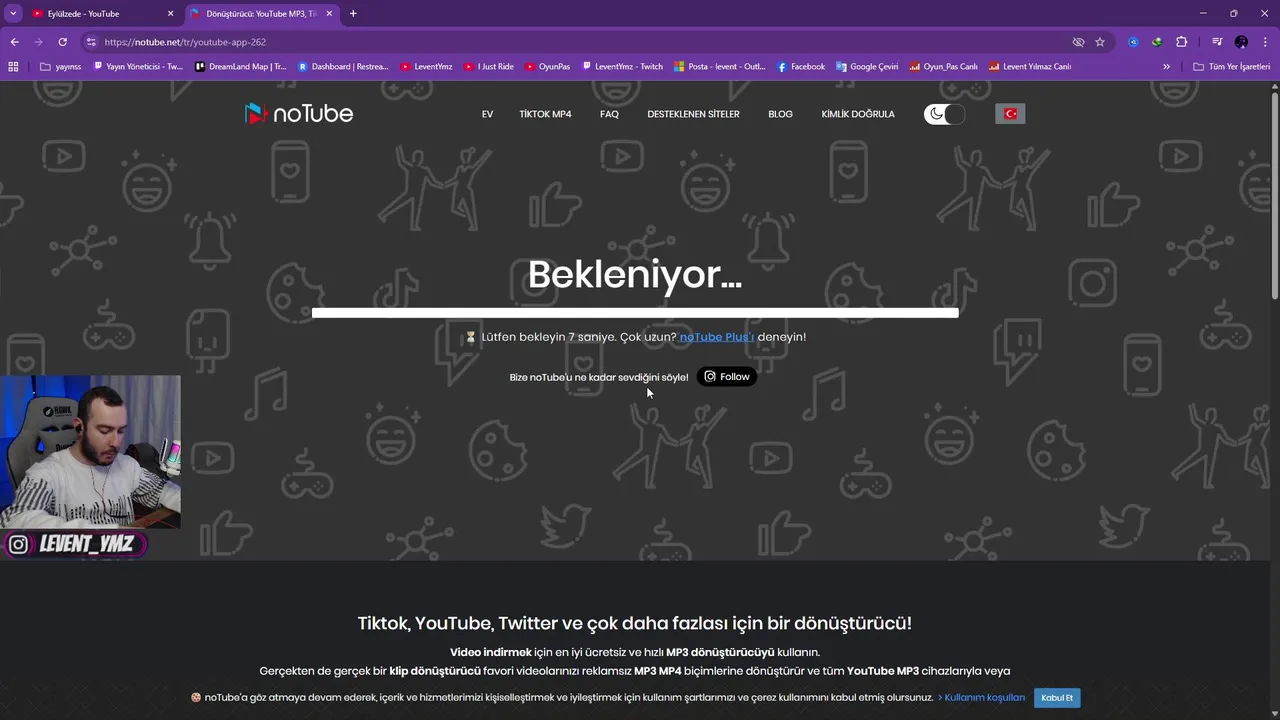
Task: Open Oyun_Pas Canlı bookmark
Action: point(943,67)
